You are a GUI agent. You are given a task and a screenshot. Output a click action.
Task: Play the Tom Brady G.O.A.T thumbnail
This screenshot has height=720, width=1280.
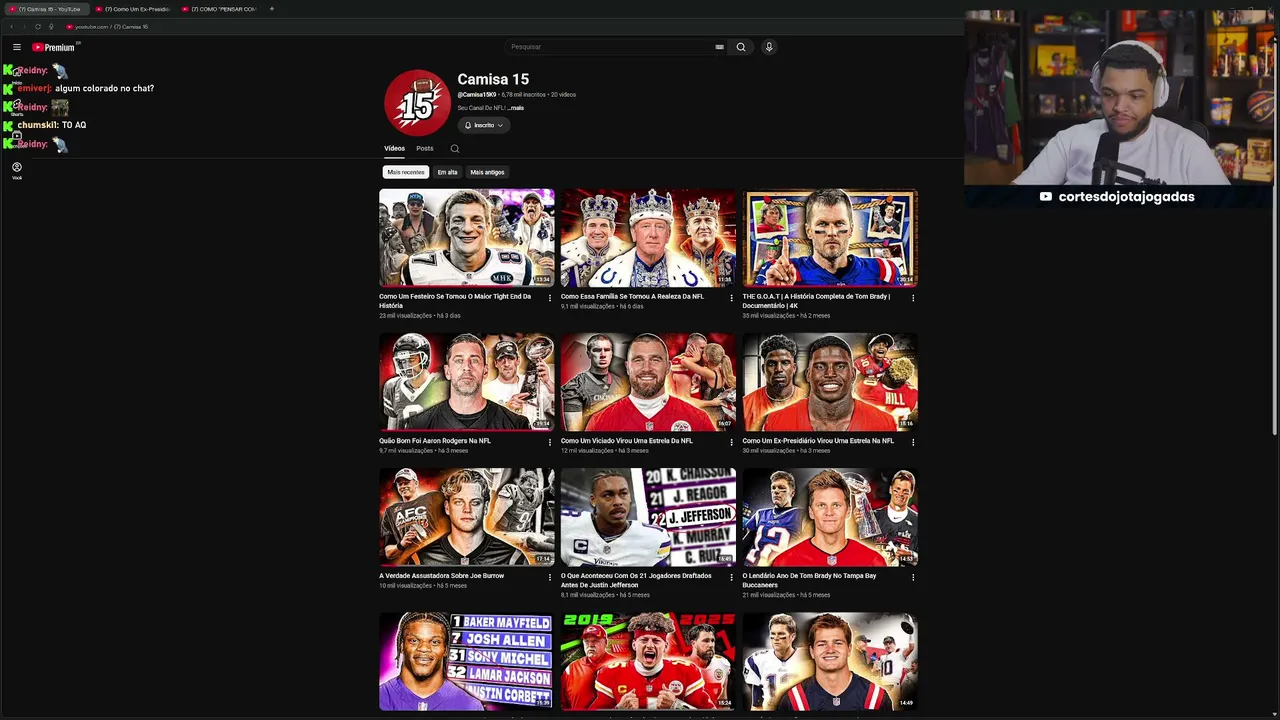click(830, 238)
